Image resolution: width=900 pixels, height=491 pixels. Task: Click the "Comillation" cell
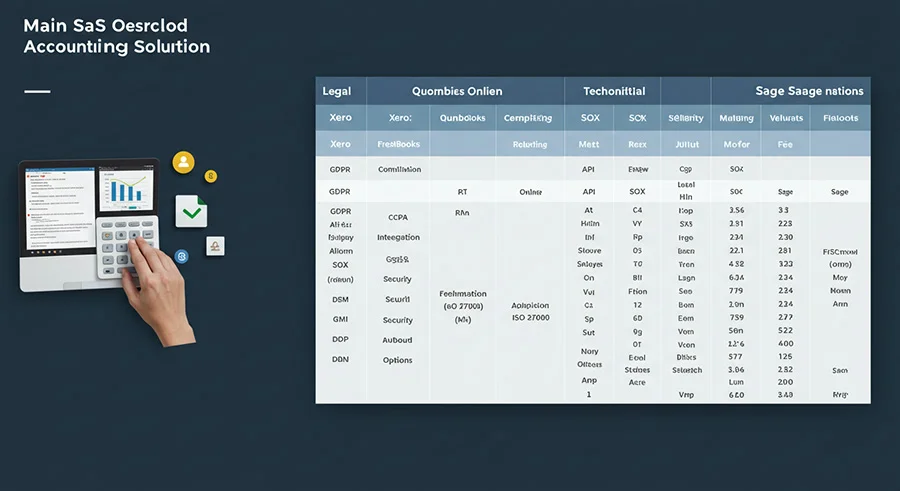(399, 169)
